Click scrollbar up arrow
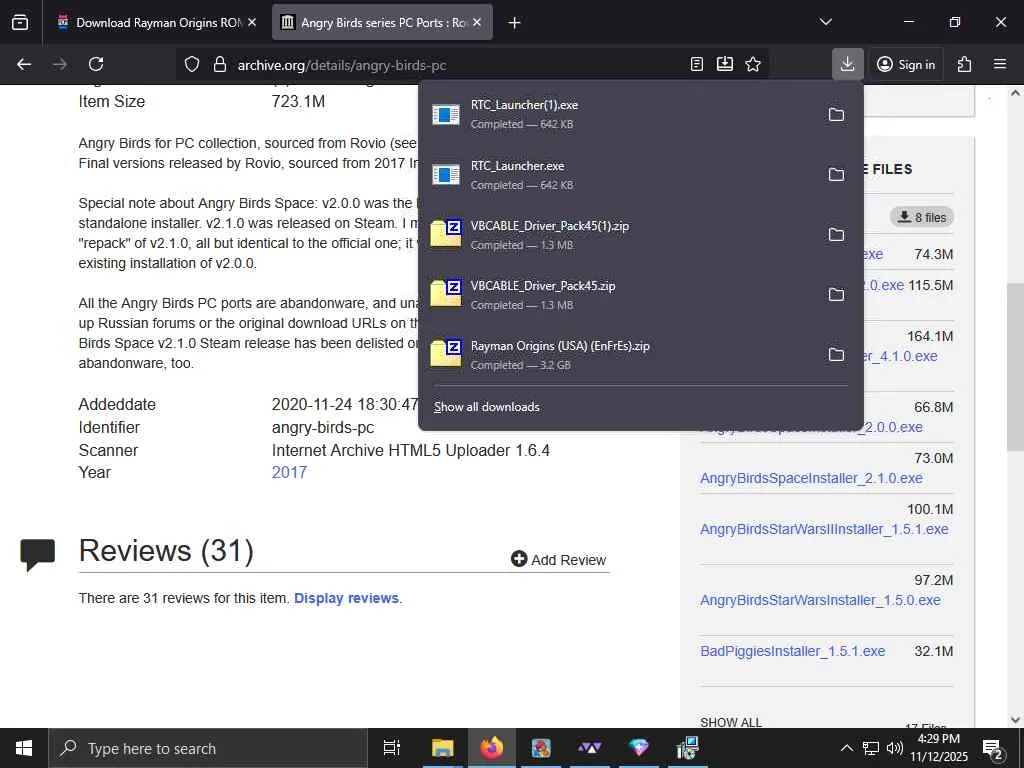 click(x=1015, y=93)
